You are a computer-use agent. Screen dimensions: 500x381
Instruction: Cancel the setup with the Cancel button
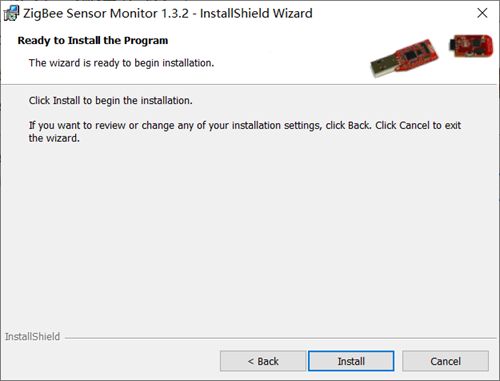445,361
